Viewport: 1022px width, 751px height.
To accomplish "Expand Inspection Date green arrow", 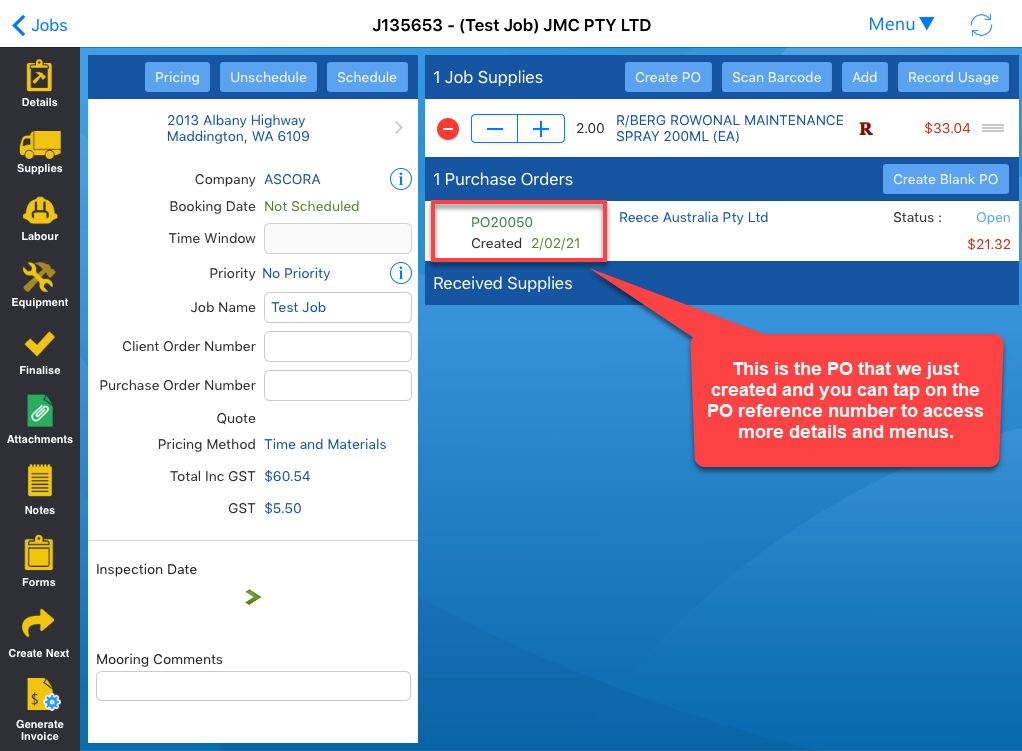I will pyautogui.click(x=253, y=597).
